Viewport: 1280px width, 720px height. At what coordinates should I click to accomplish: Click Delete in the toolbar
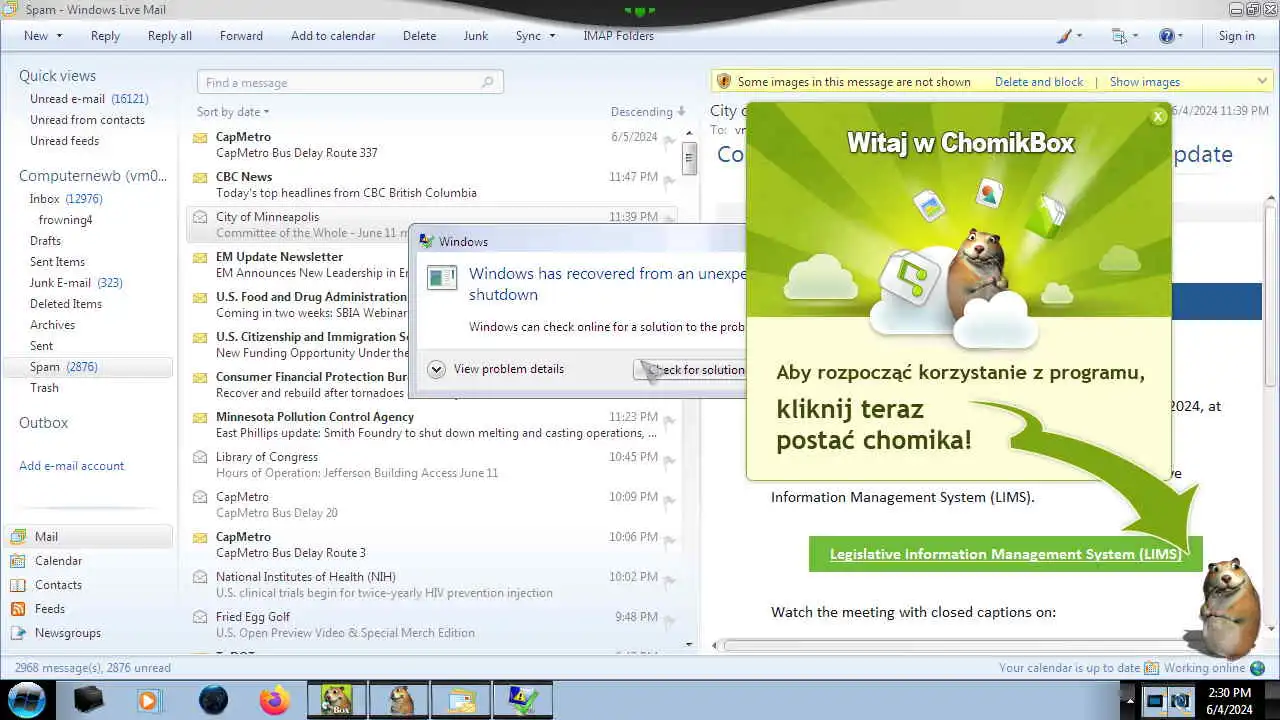pos(419,36)
